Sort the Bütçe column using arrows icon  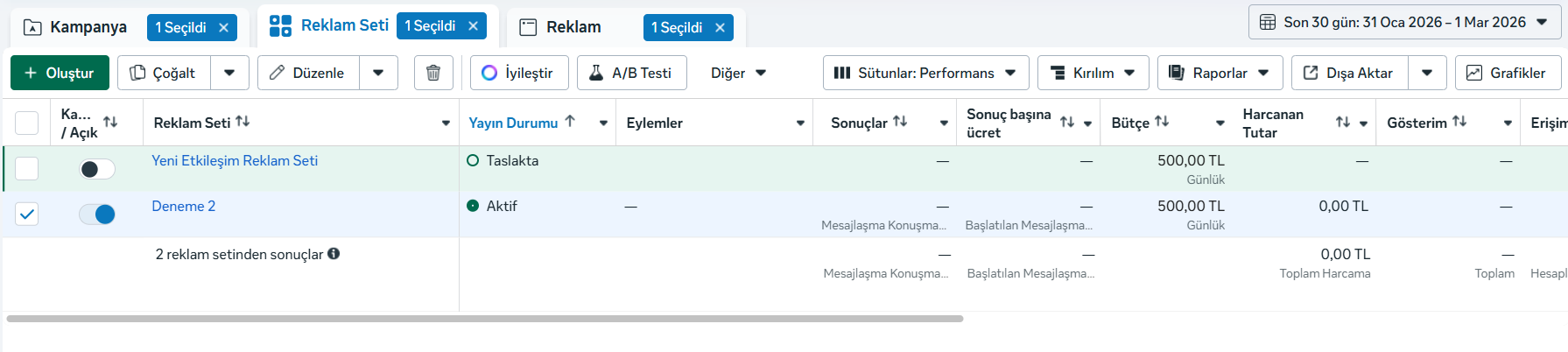click(1162, 122)
